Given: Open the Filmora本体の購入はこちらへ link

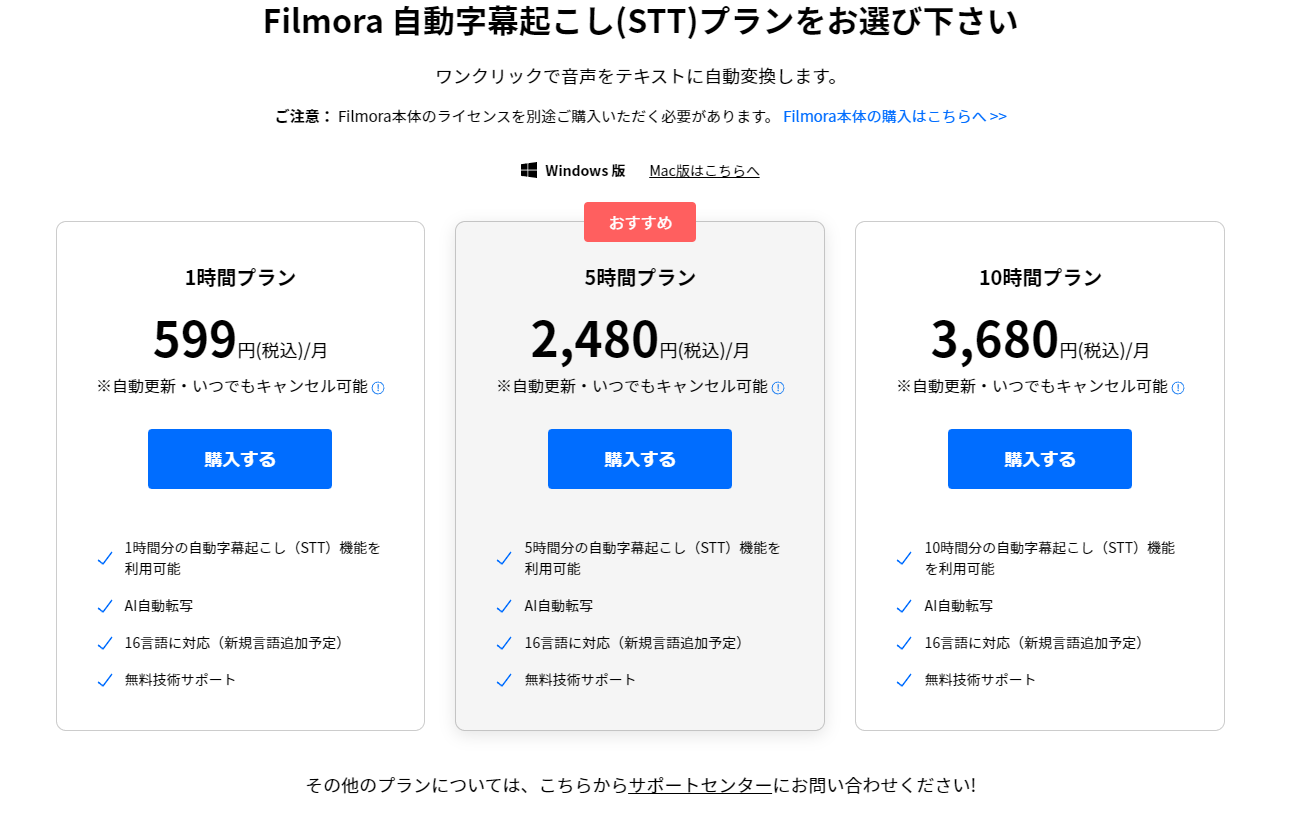Looking at the screenshot, I should 895,116.
